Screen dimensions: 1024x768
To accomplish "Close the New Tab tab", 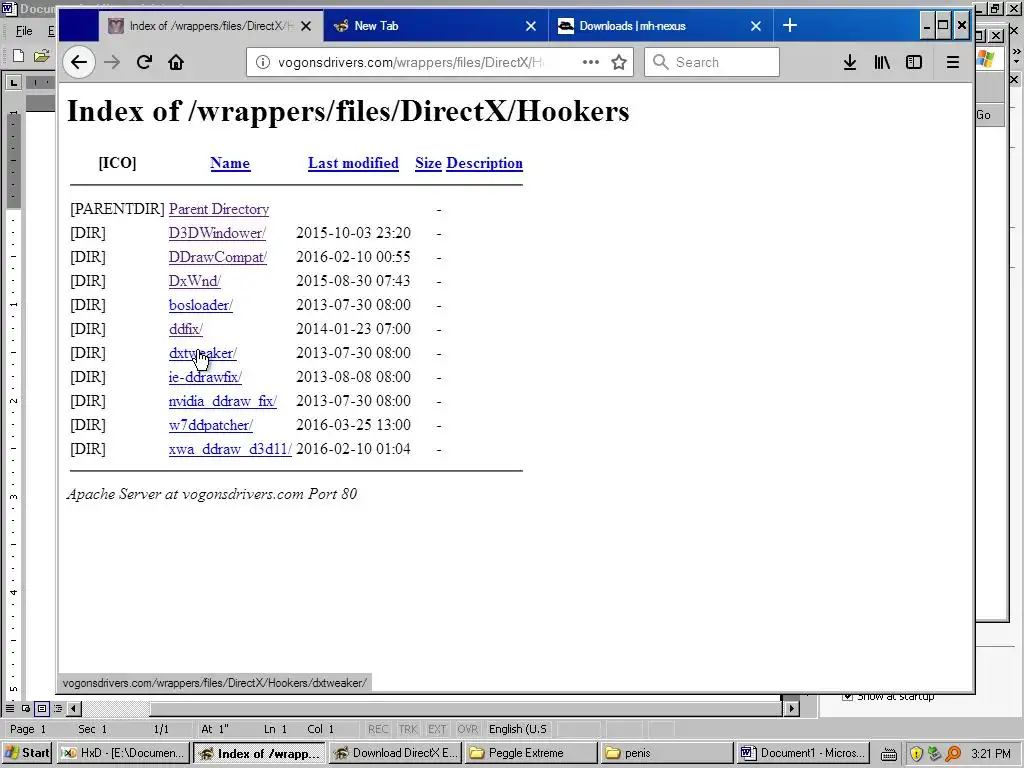I will point(531,26).
